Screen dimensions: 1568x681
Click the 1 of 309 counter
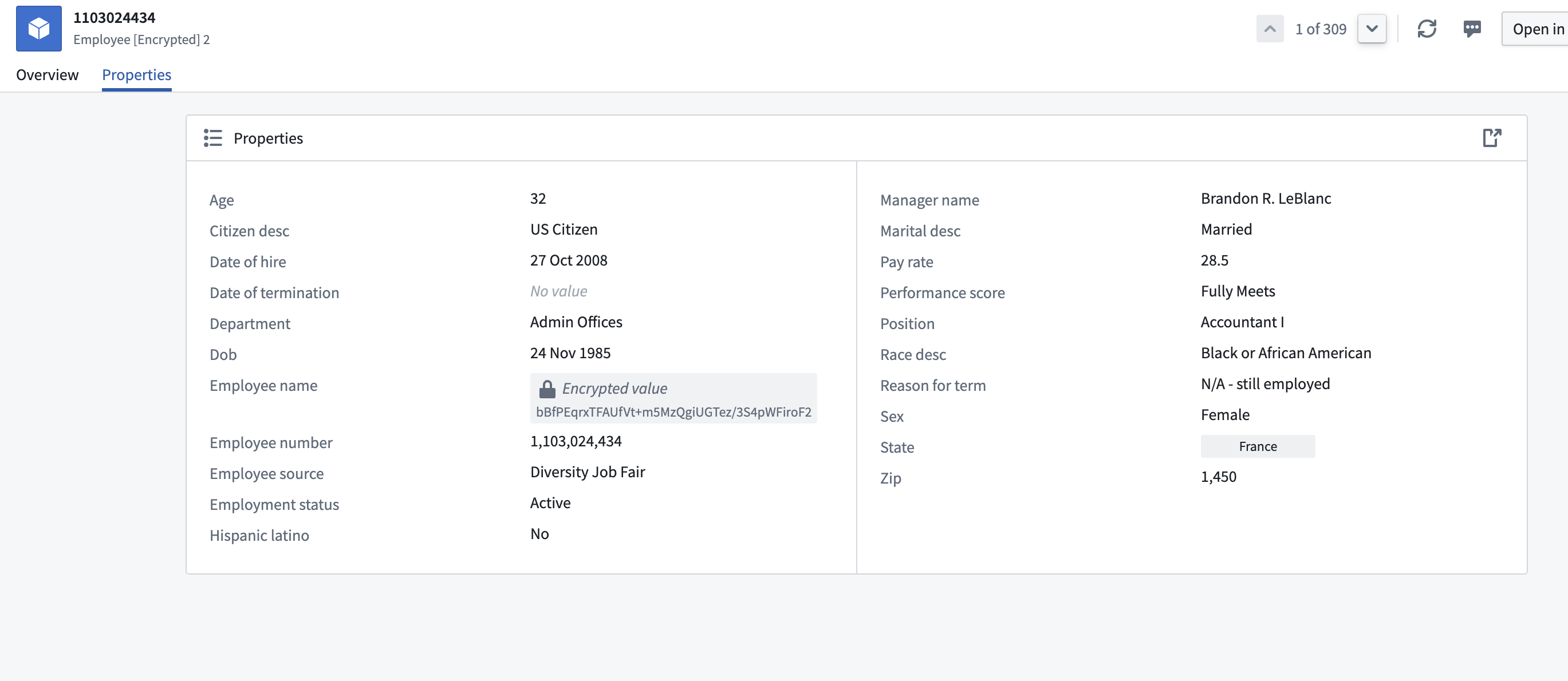[x=1320, y=29]
